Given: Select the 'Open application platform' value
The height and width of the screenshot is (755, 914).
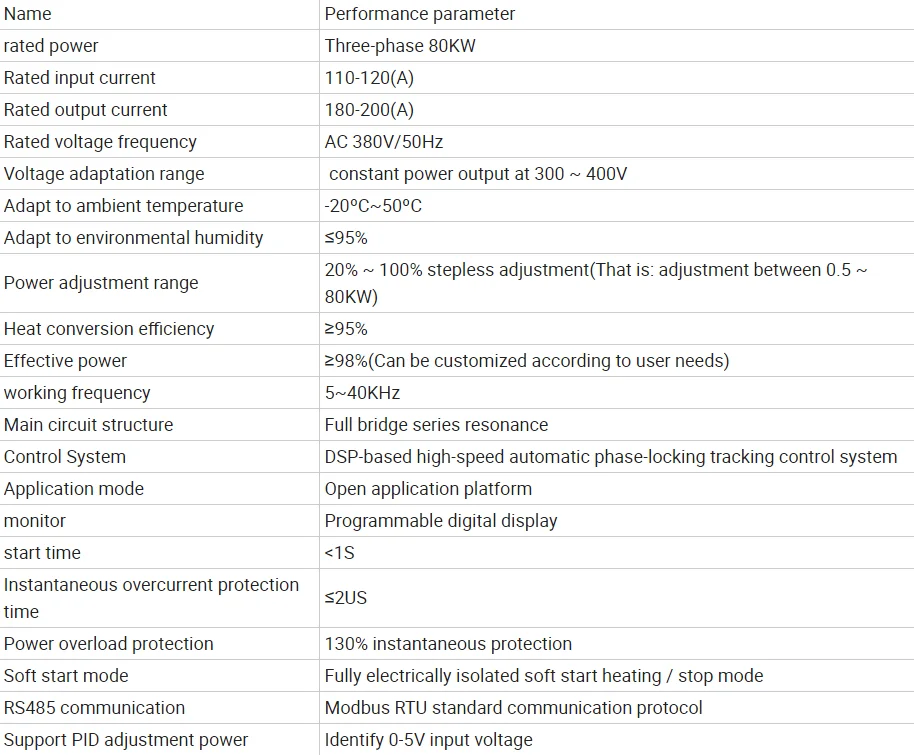Looking at the screenshot, I should click(428, 489).
